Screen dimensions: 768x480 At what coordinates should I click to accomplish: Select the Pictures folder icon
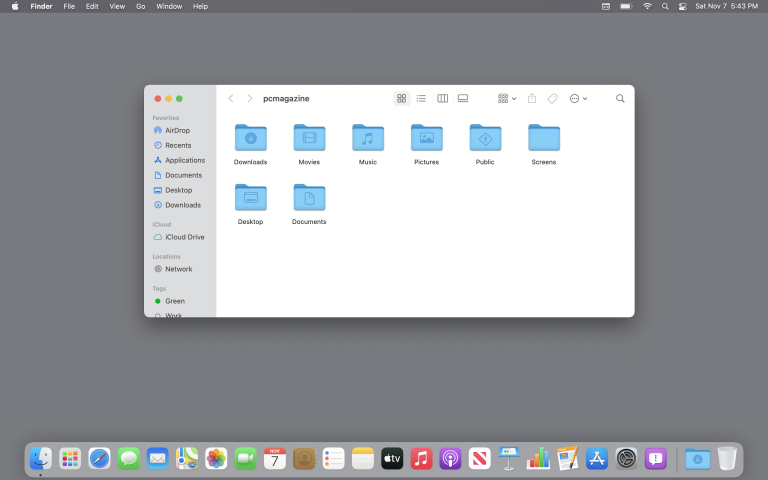click(427, 139)
